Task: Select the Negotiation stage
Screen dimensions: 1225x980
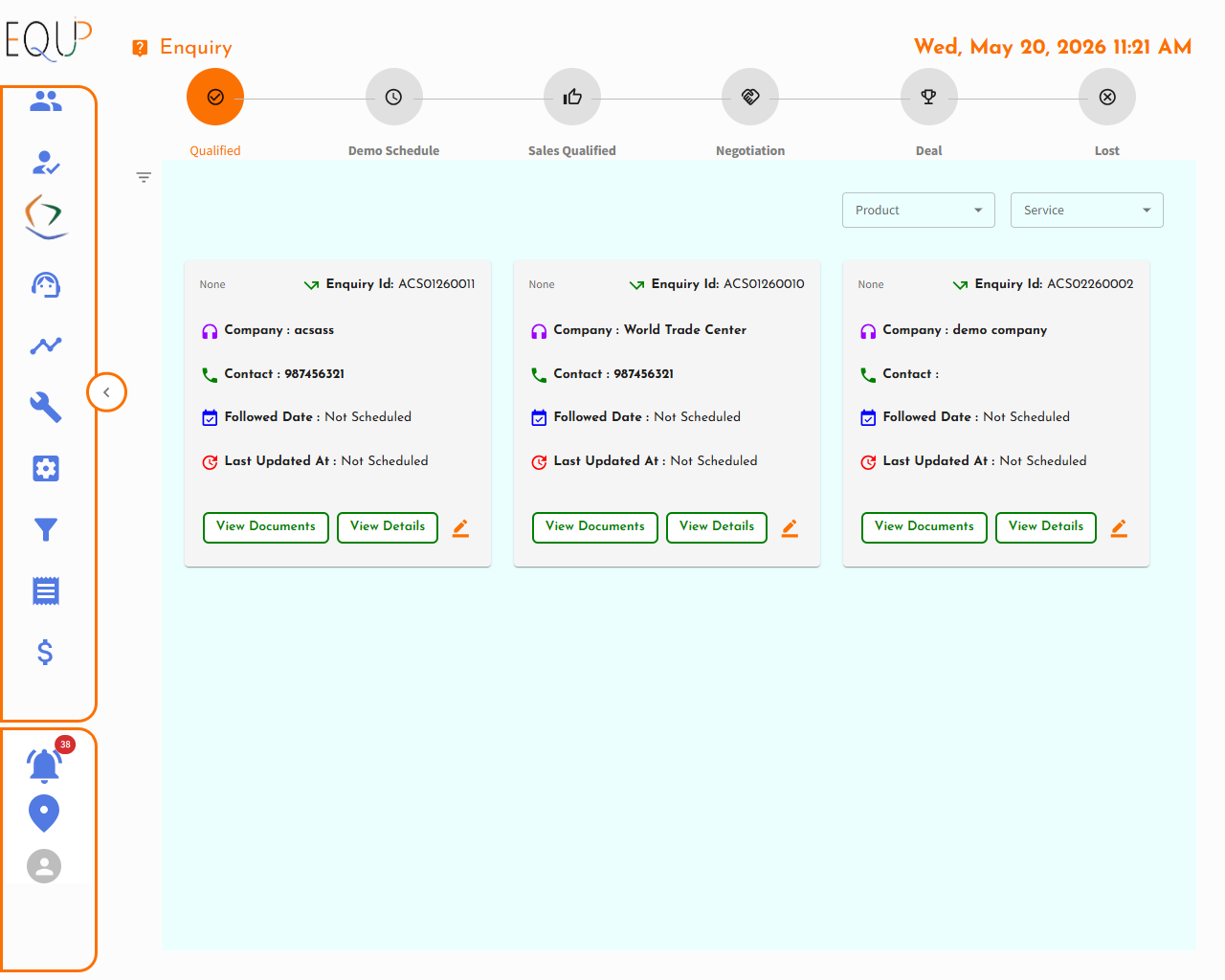Action: pos(750,97)
